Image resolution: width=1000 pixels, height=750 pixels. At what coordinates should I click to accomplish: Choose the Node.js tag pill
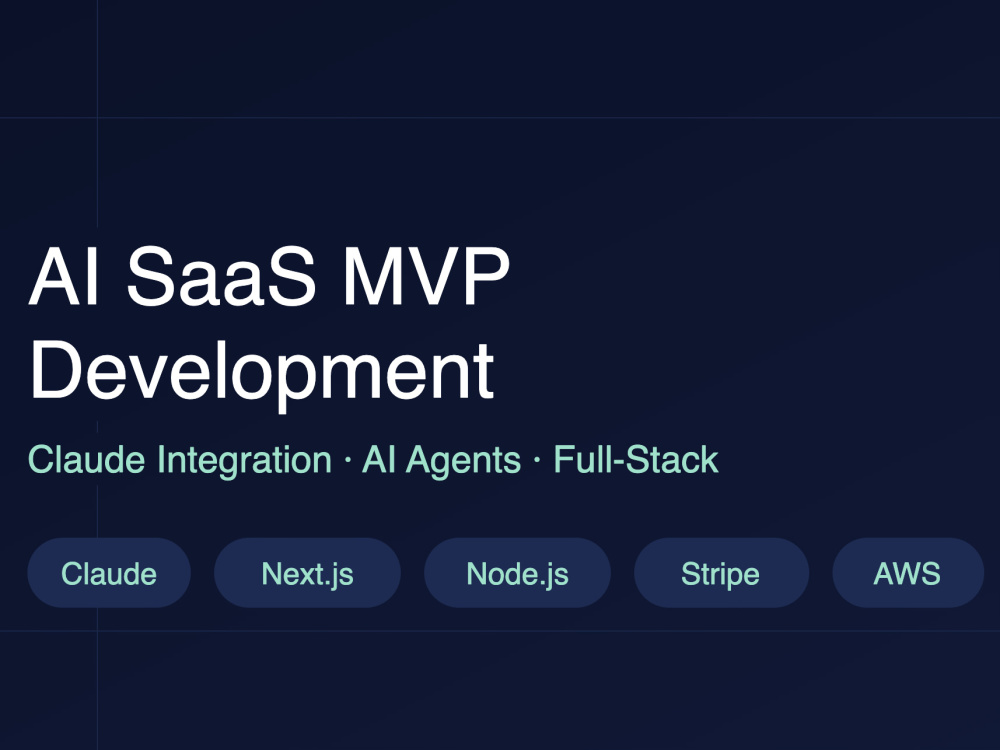517,573
